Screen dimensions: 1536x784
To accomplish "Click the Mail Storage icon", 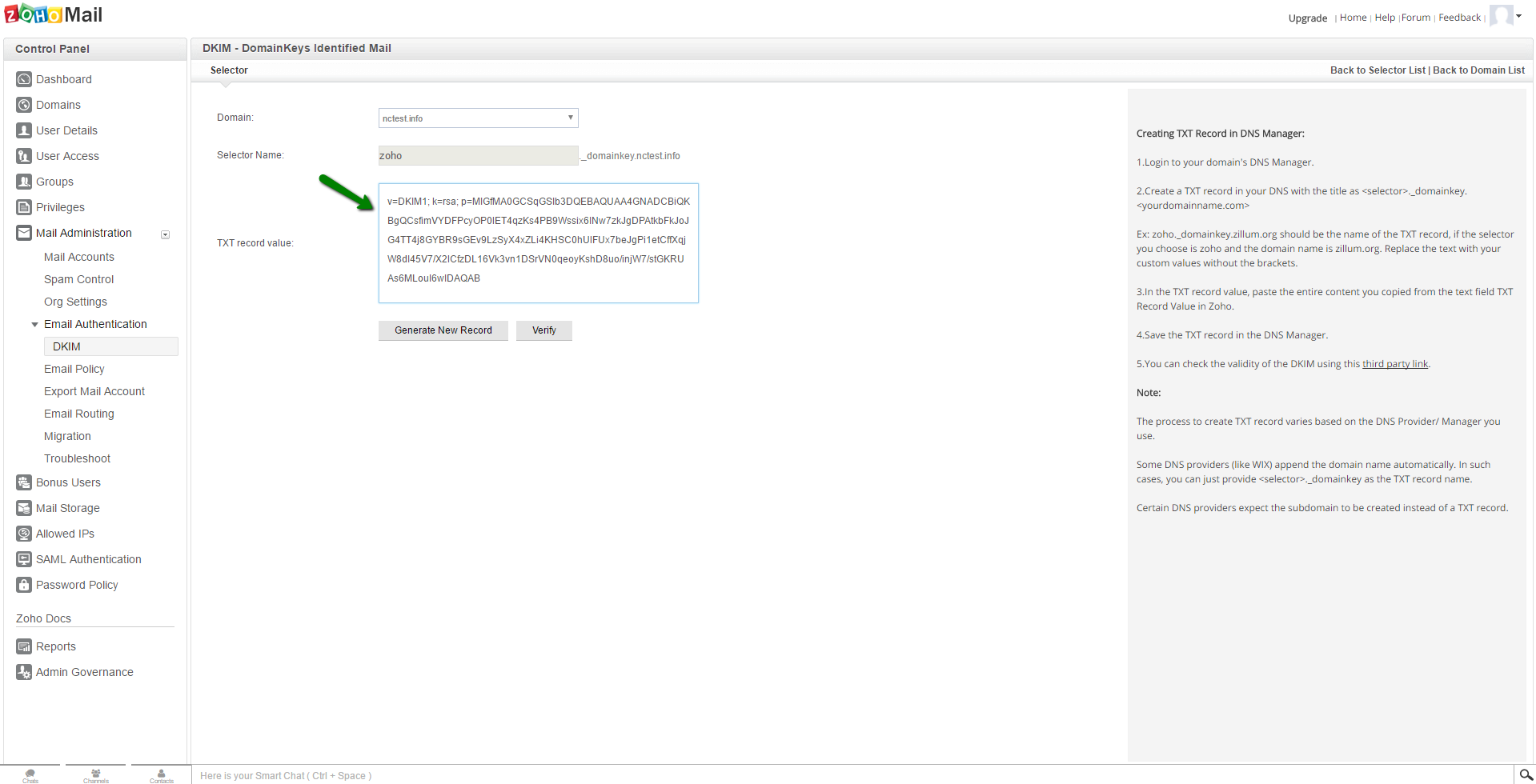I will [x=24, y=508].
